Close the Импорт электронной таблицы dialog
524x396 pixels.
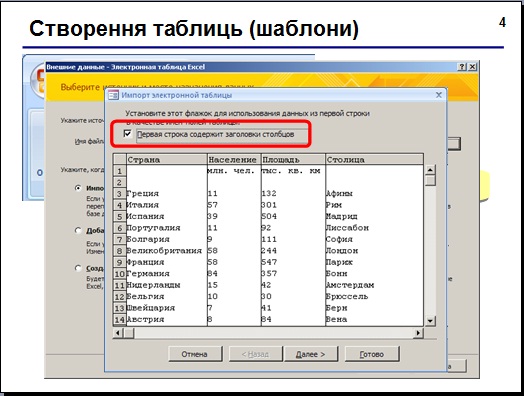439,95
